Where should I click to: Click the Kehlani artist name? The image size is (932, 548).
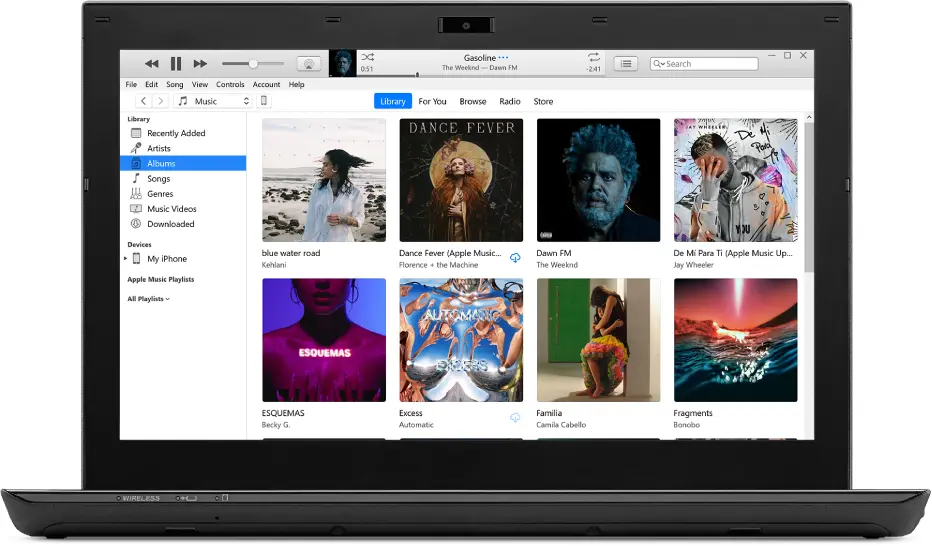[x=274, y=265]
